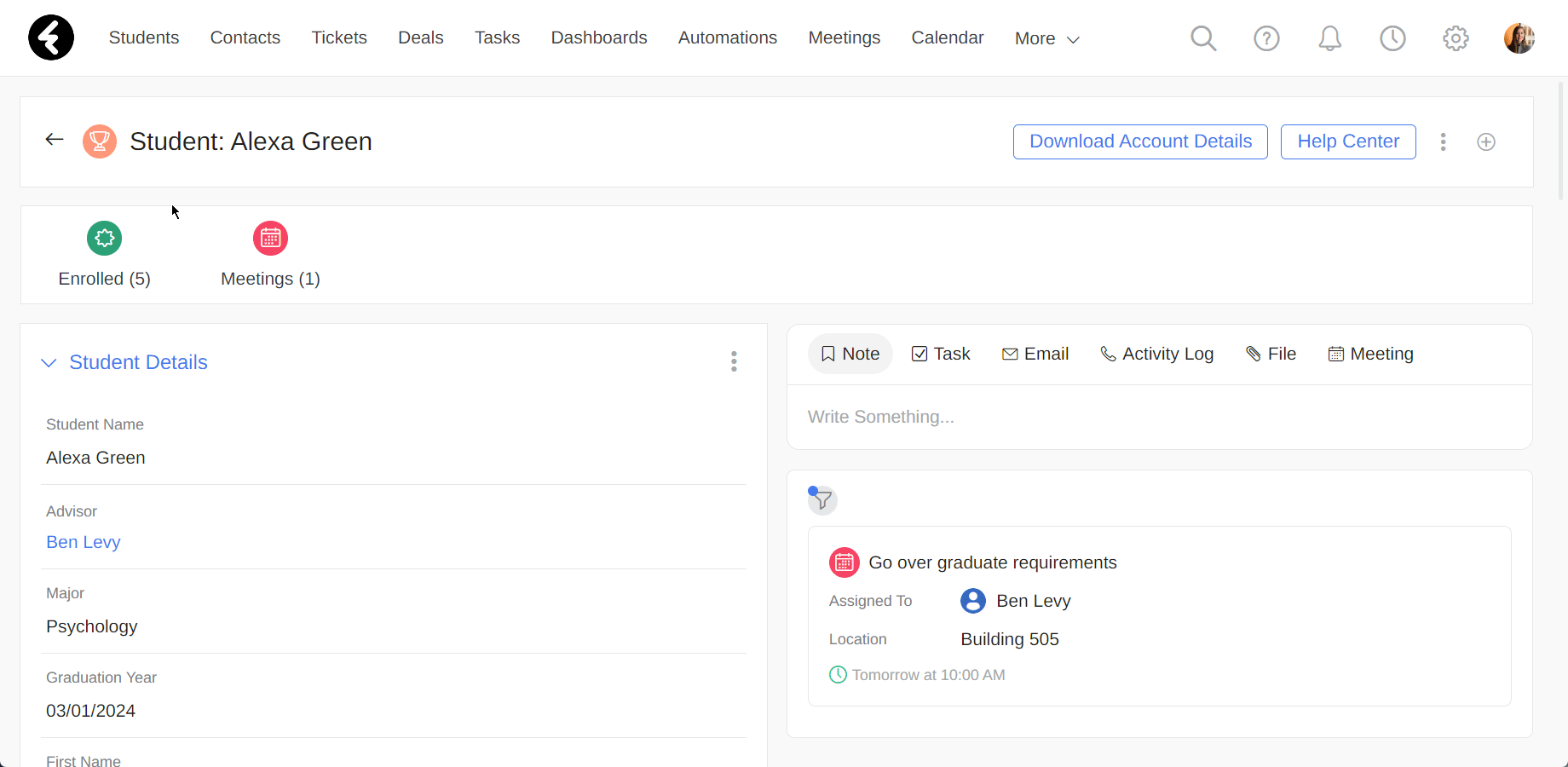Click the Meetings (1) label
Image resolution: width=1568 pixels, height=767 pixels.
pyautogui.click(x=270, y=279)
